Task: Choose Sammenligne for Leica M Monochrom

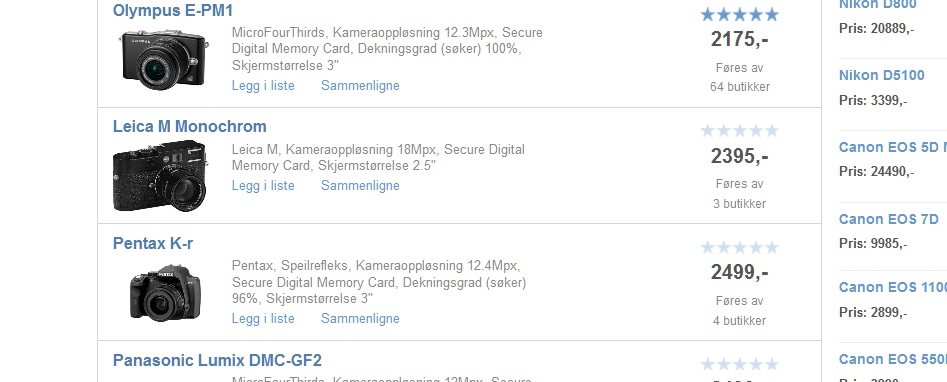Action: [360, 186]
